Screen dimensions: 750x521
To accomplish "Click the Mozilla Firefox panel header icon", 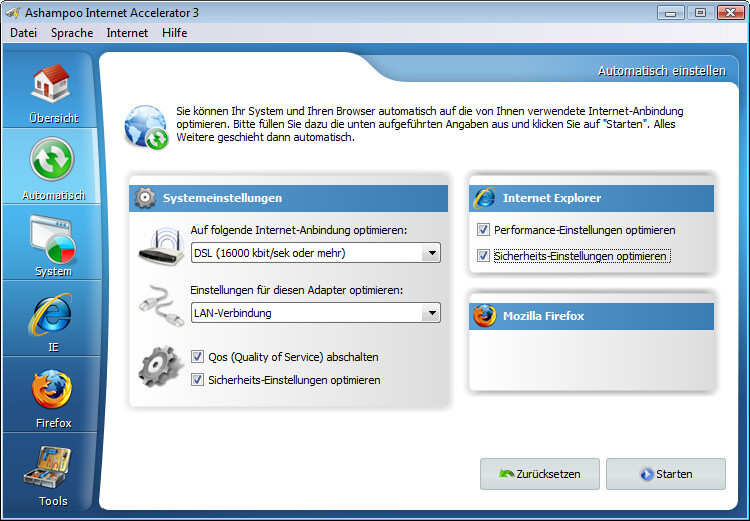I will click(485, 316).
